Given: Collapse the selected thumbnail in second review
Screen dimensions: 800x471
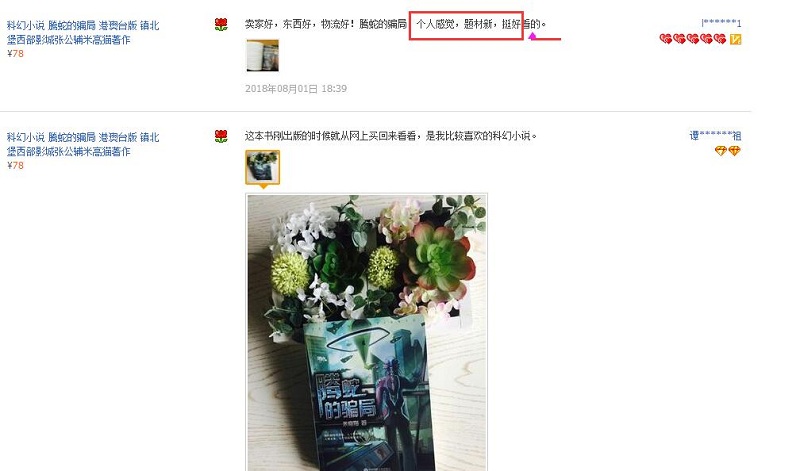Looking at the screenshot, I should point(262,167).
